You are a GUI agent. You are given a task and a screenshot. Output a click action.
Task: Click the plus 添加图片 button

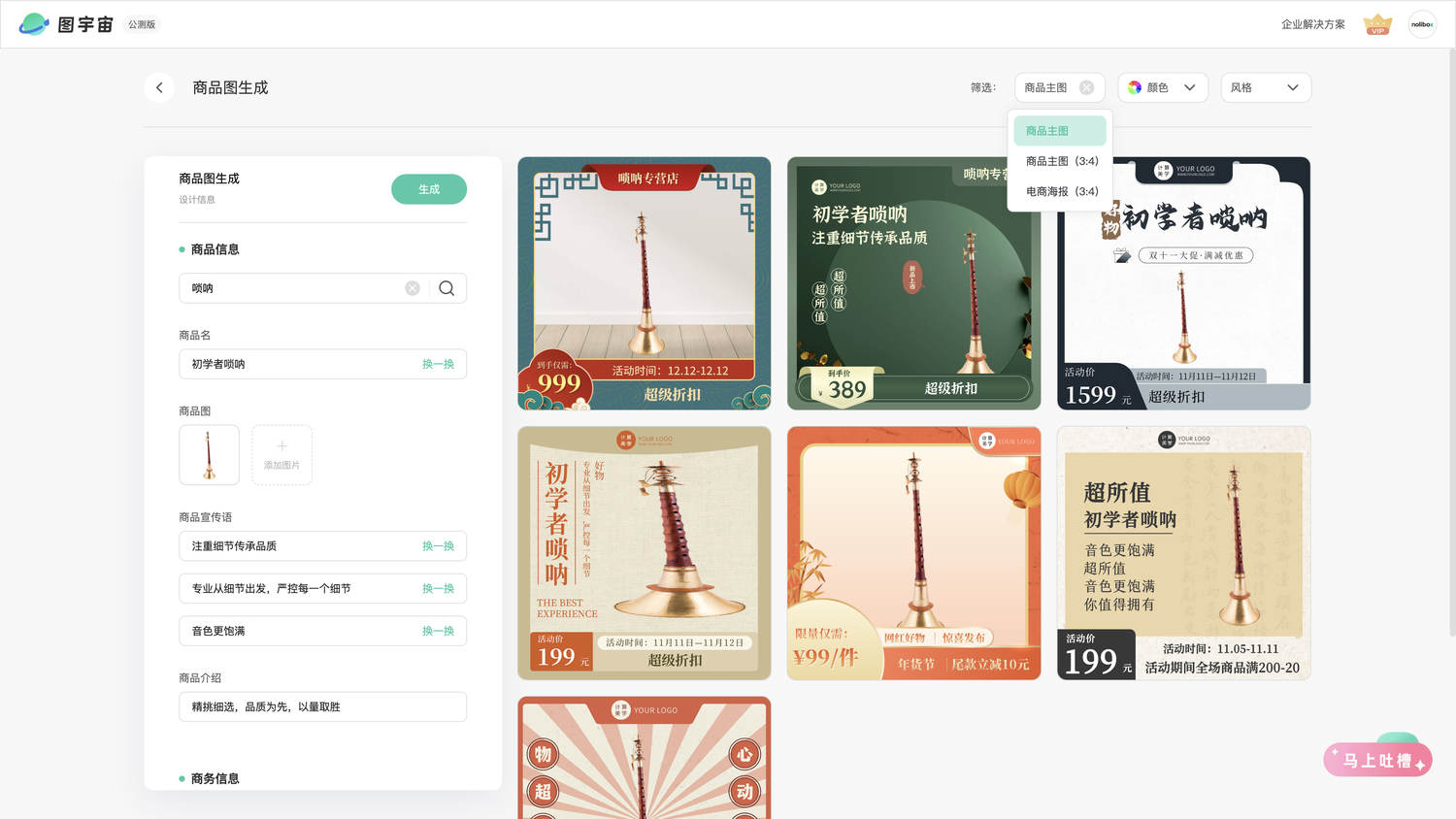pyautogui.click(x=281, y=455)
